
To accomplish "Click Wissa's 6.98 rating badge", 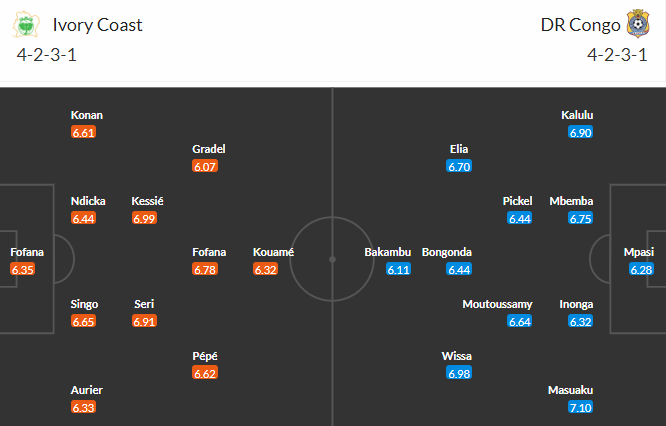I will click(x=459, y=373).
